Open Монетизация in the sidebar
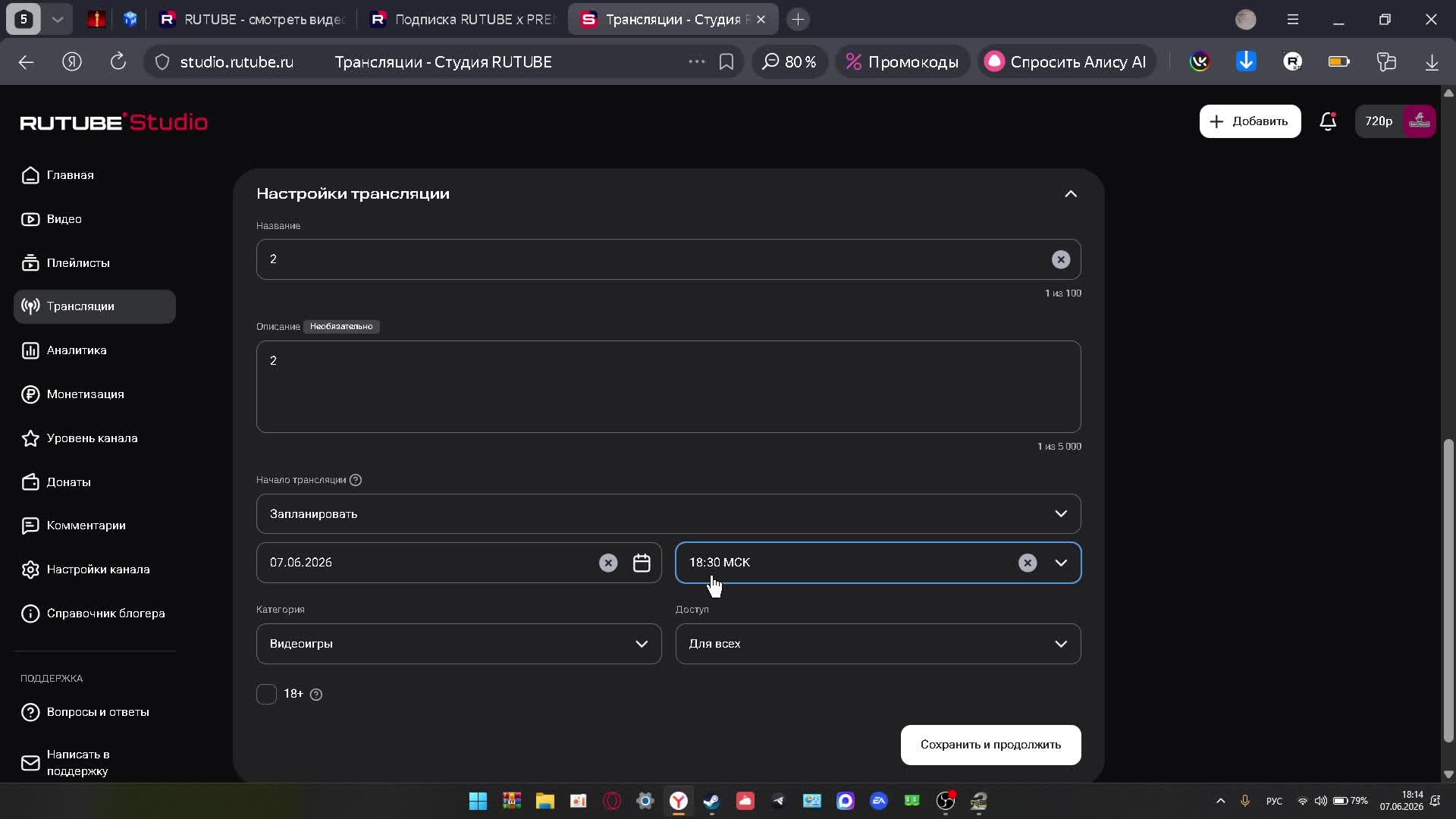1456x819 pixels. 95,394
